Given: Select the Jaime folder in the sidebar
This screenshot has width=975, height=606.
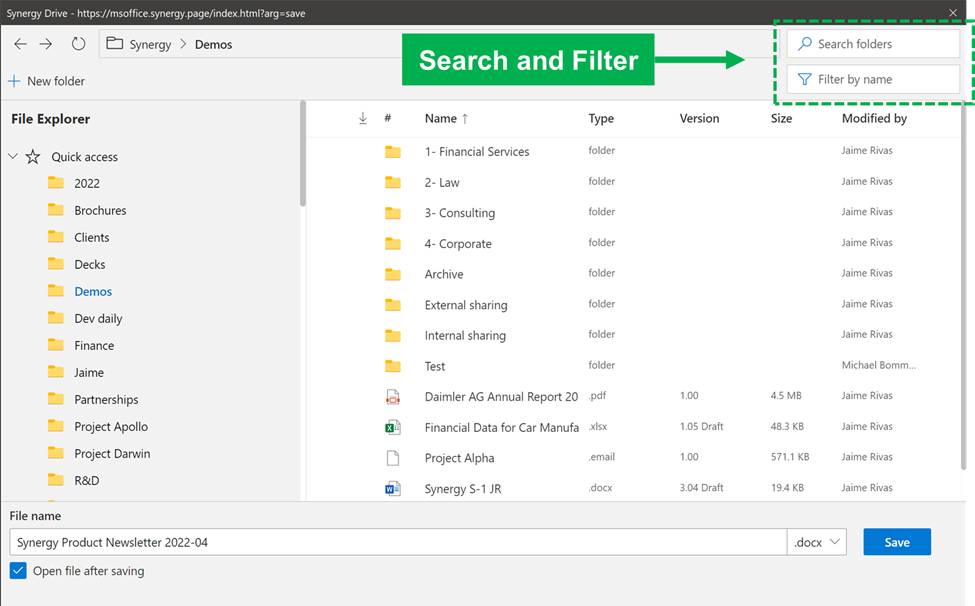Looking at the screenshot, I should click(89, 372).
